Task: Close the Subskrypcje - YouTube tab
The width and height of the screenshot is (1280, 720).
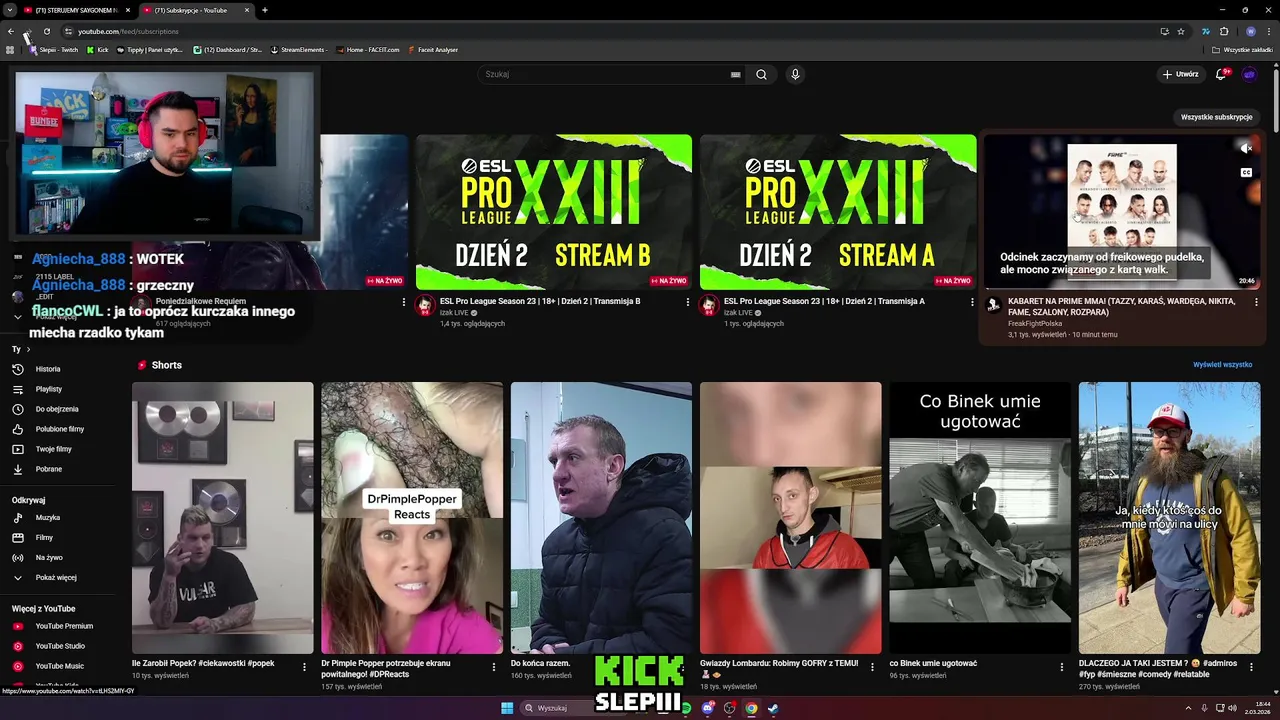Action: (246, 10)
